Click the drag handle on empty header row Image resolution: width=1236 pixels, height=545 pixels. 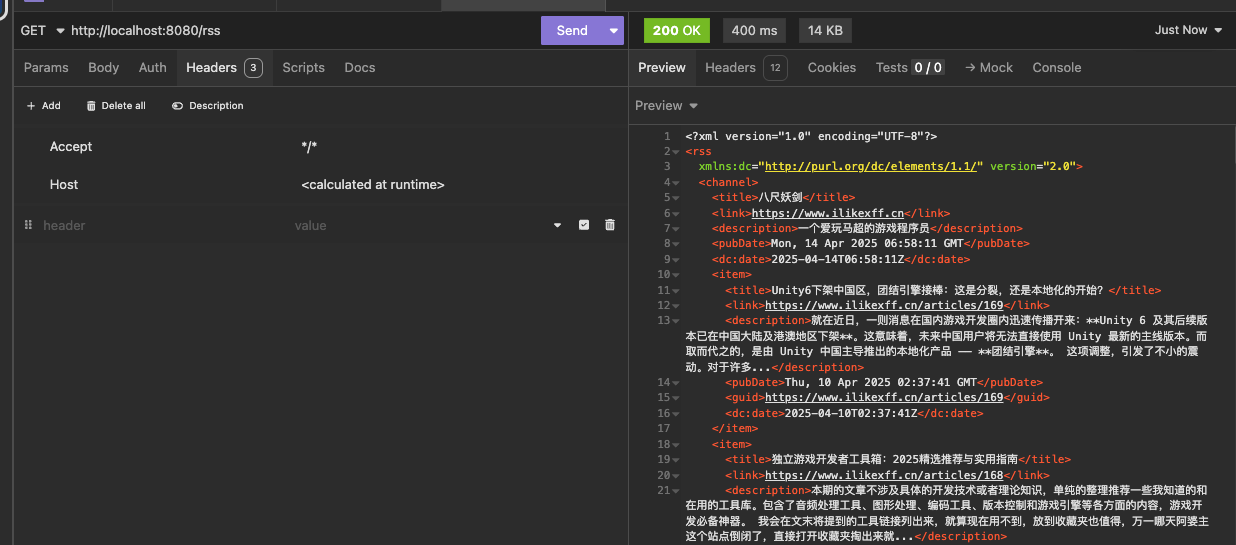pyautogui.click(x=28, y=225)
